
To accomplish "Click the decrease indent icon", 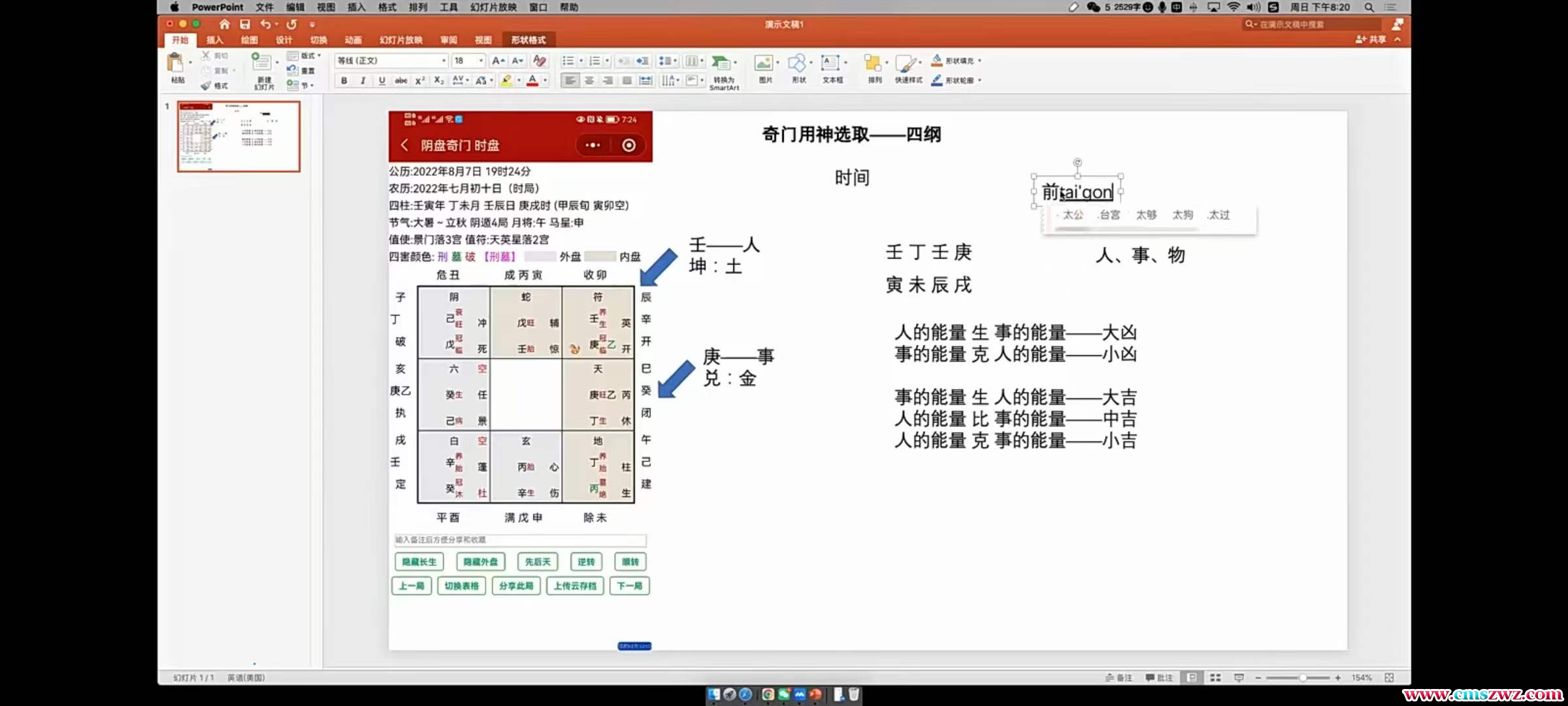I will pos(624,61).
